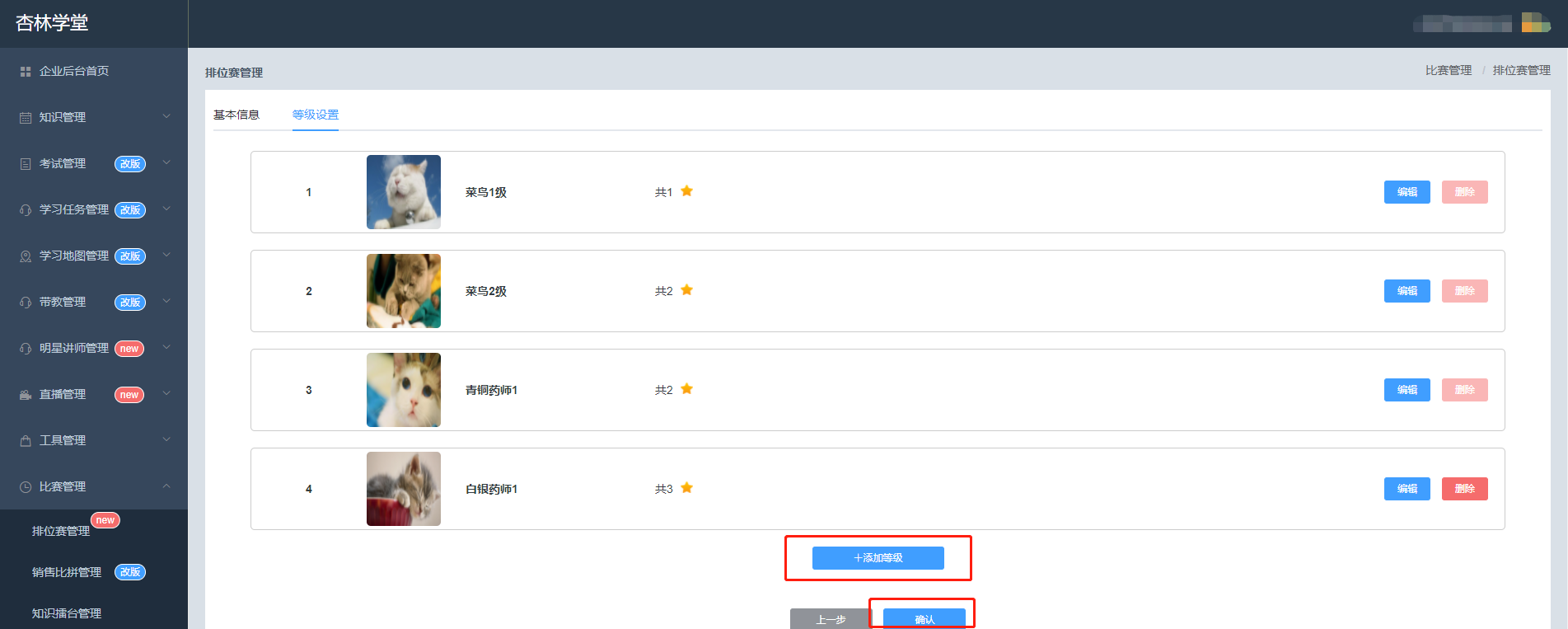
Task: Expand the 直播管理 menu chevron
Action: (166, 393)
